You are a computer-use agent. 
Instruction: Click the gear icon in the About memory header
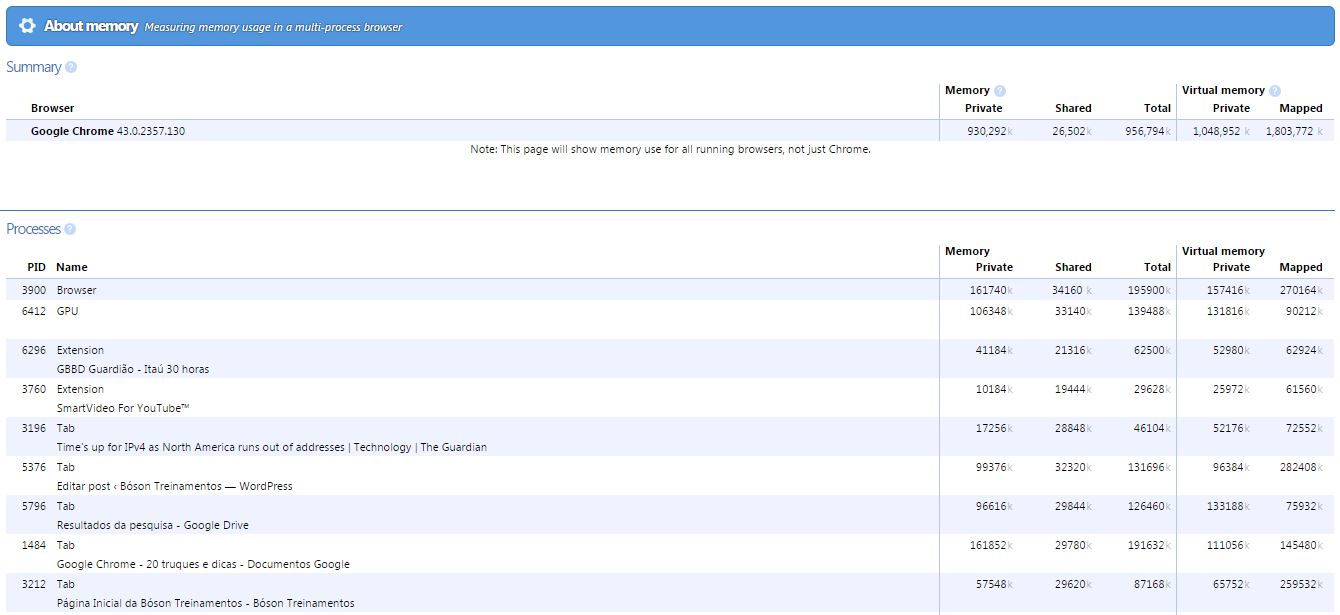pos(27,26)
